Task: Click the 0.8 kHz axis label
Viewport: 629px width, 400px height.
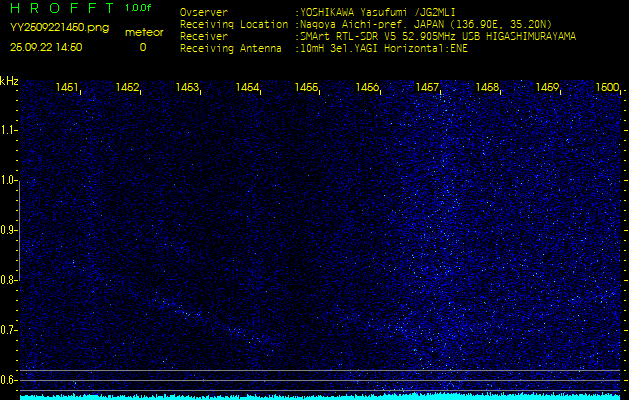Action: 8,280
